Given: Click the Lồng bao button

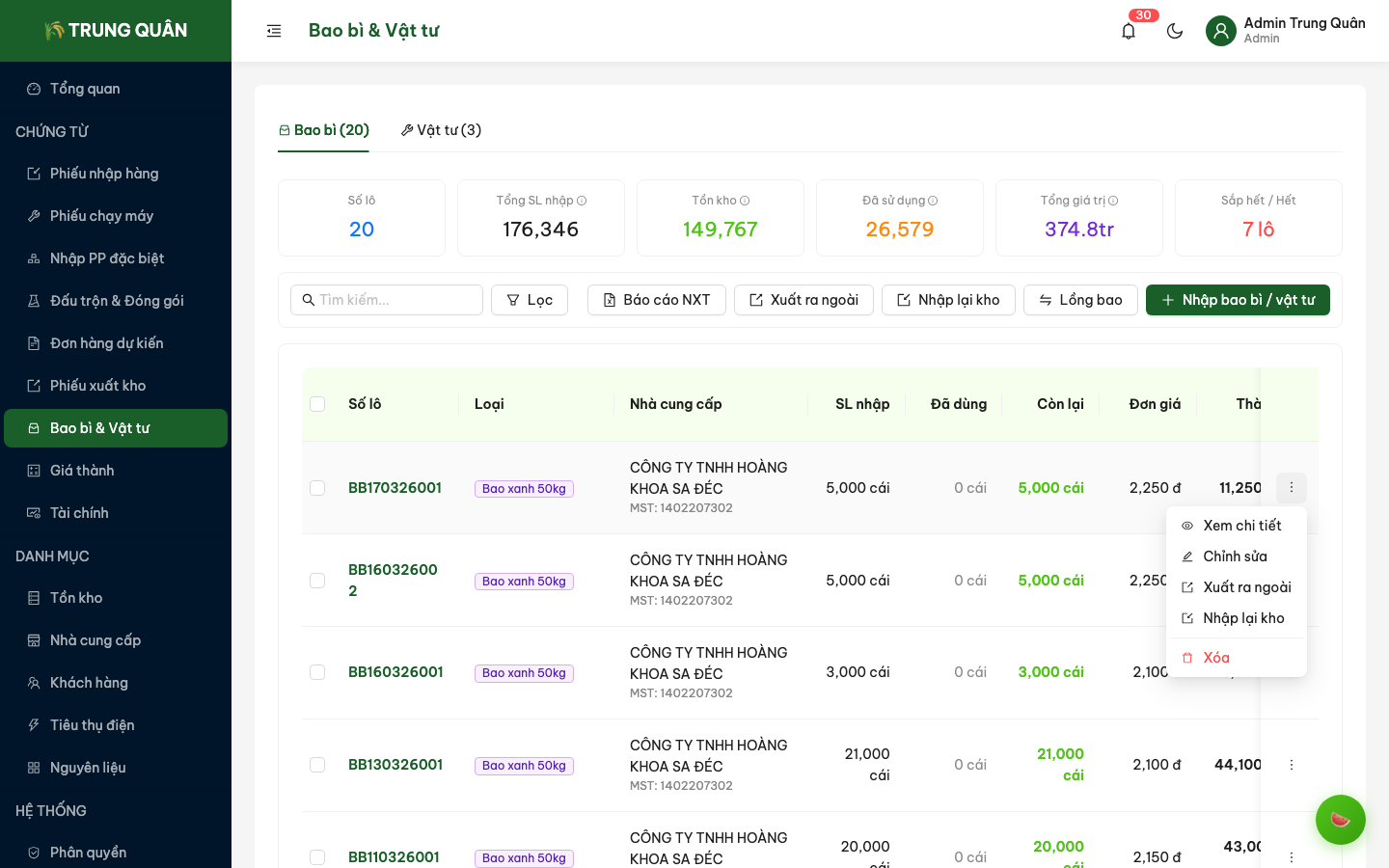Looking at the screenshot, I should coord(1080,300).
